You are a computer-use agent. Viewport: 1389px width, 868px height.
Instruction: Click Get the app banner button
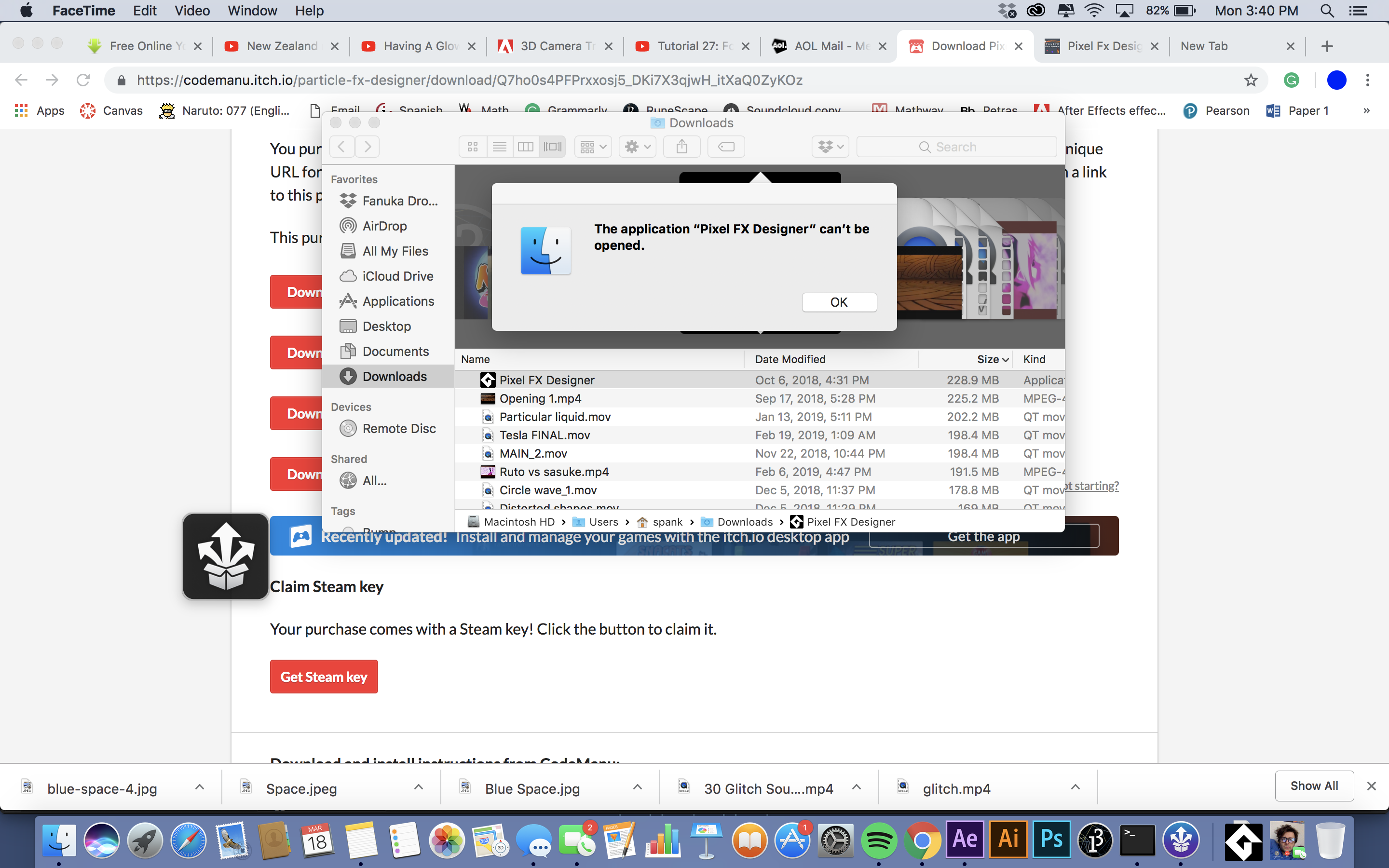coord(984,536)
